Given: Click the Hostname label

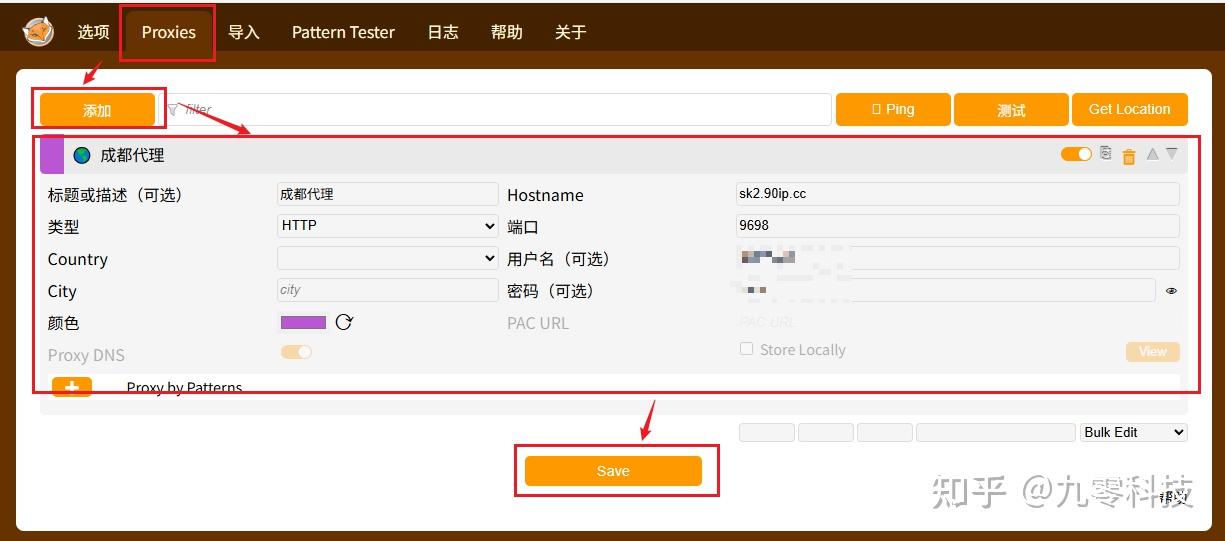Looking at the screenshot, I should tap(545, 195).
